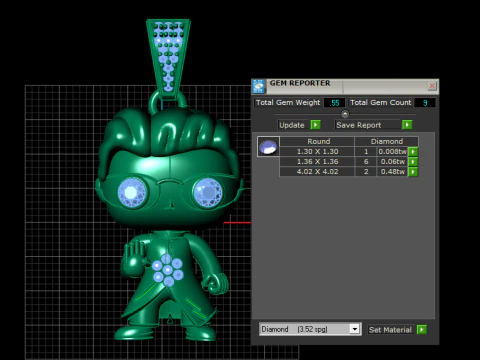Click the Update label
480x360 pixels.
[x=292, y=125]
